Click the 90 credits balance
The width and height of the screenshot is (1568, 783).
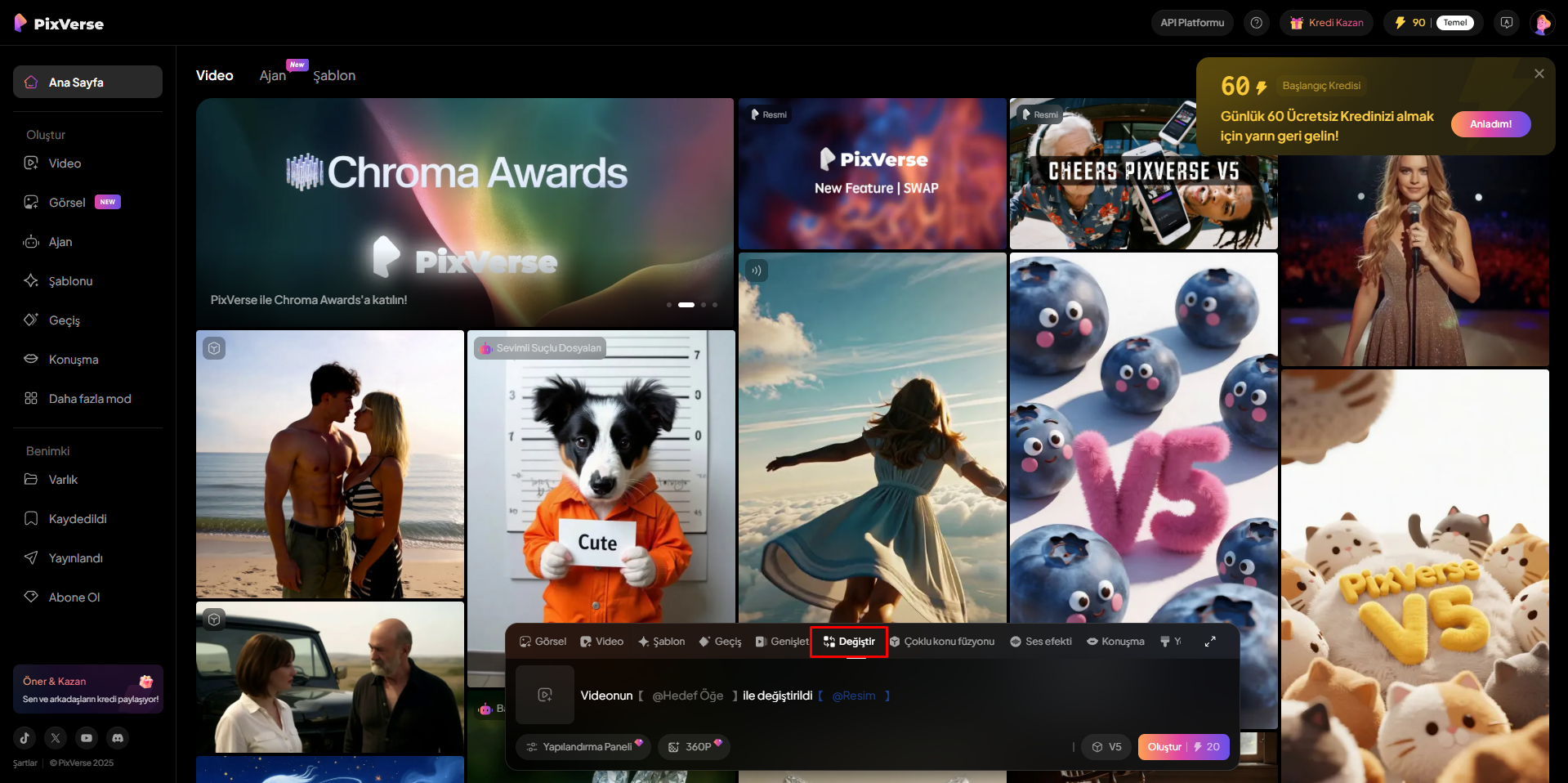pos(1410,23)
